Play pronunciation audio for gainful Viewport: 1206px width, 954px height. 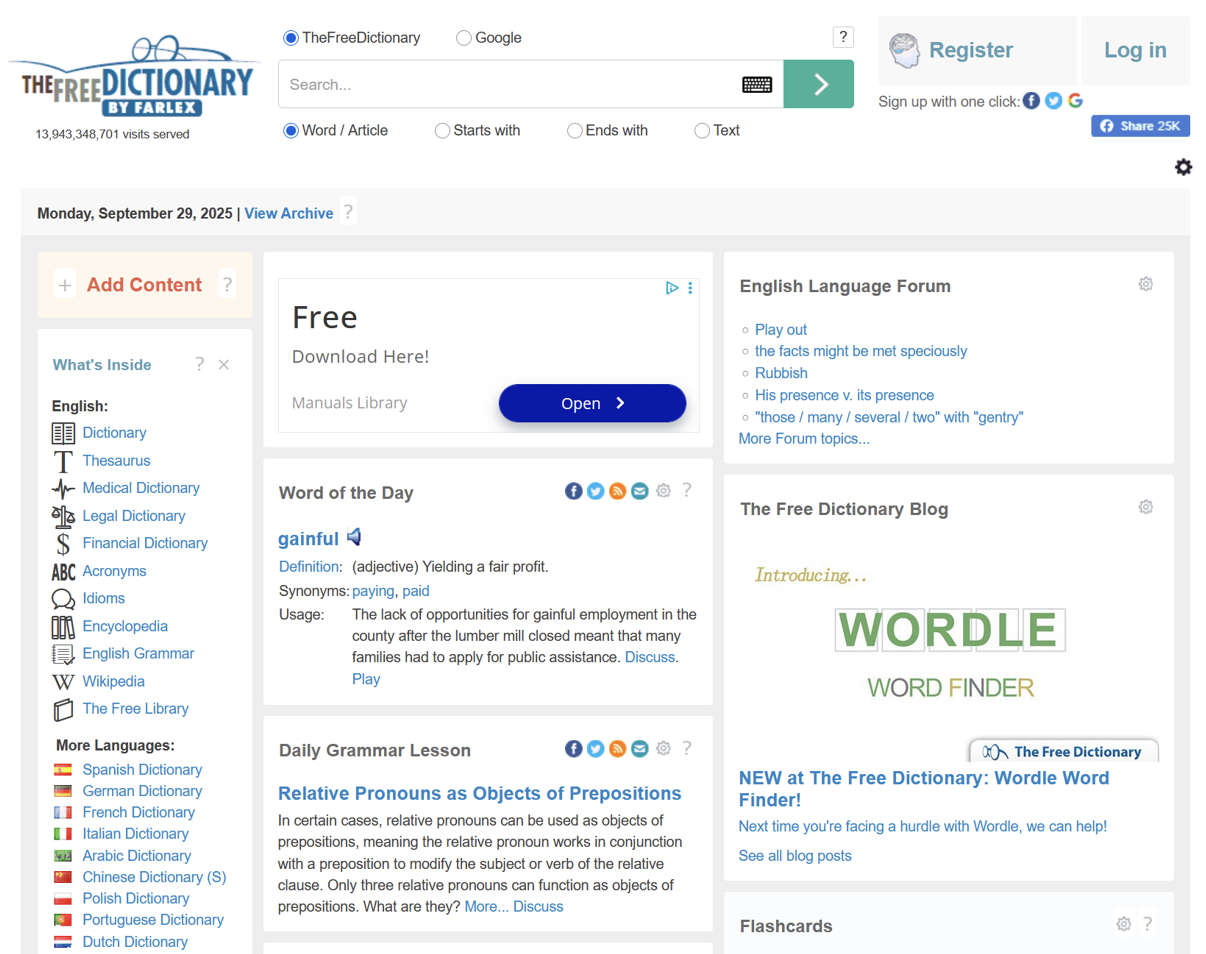(354, 538)
